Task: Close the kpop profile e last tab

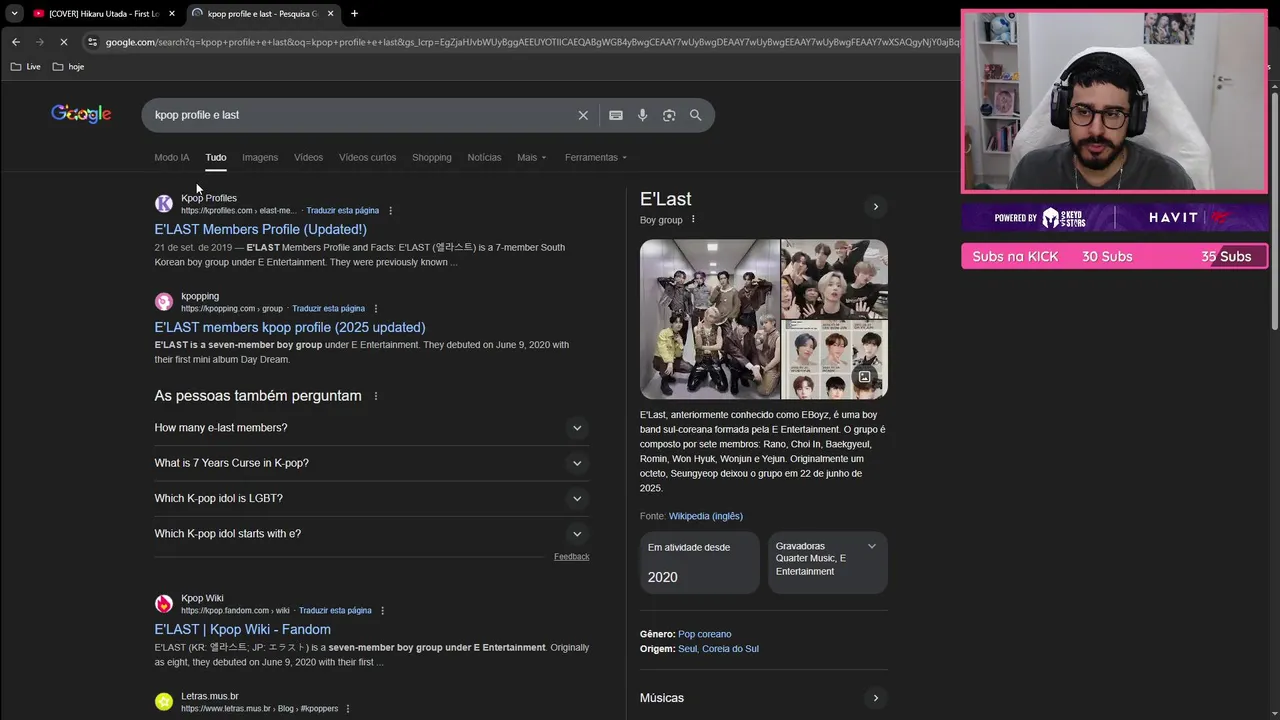Action: point(330,14)
